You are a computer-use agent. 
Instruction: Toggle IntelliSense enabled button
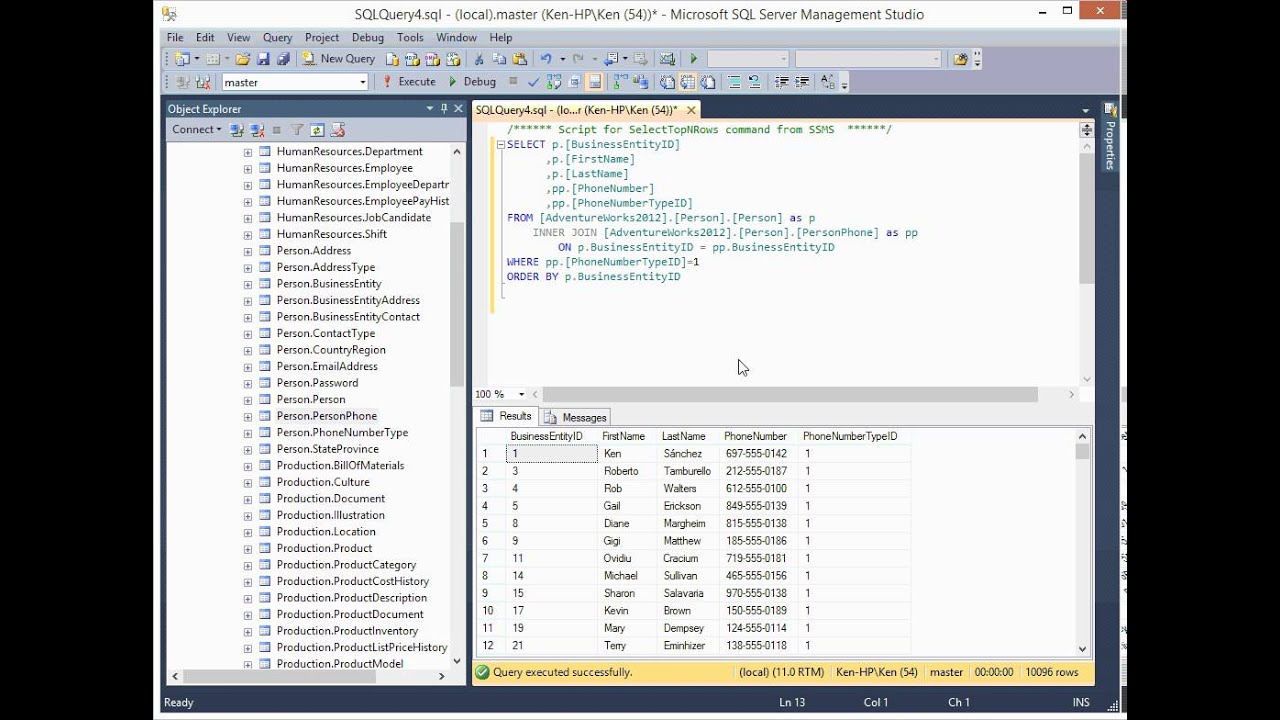[594, 82]
